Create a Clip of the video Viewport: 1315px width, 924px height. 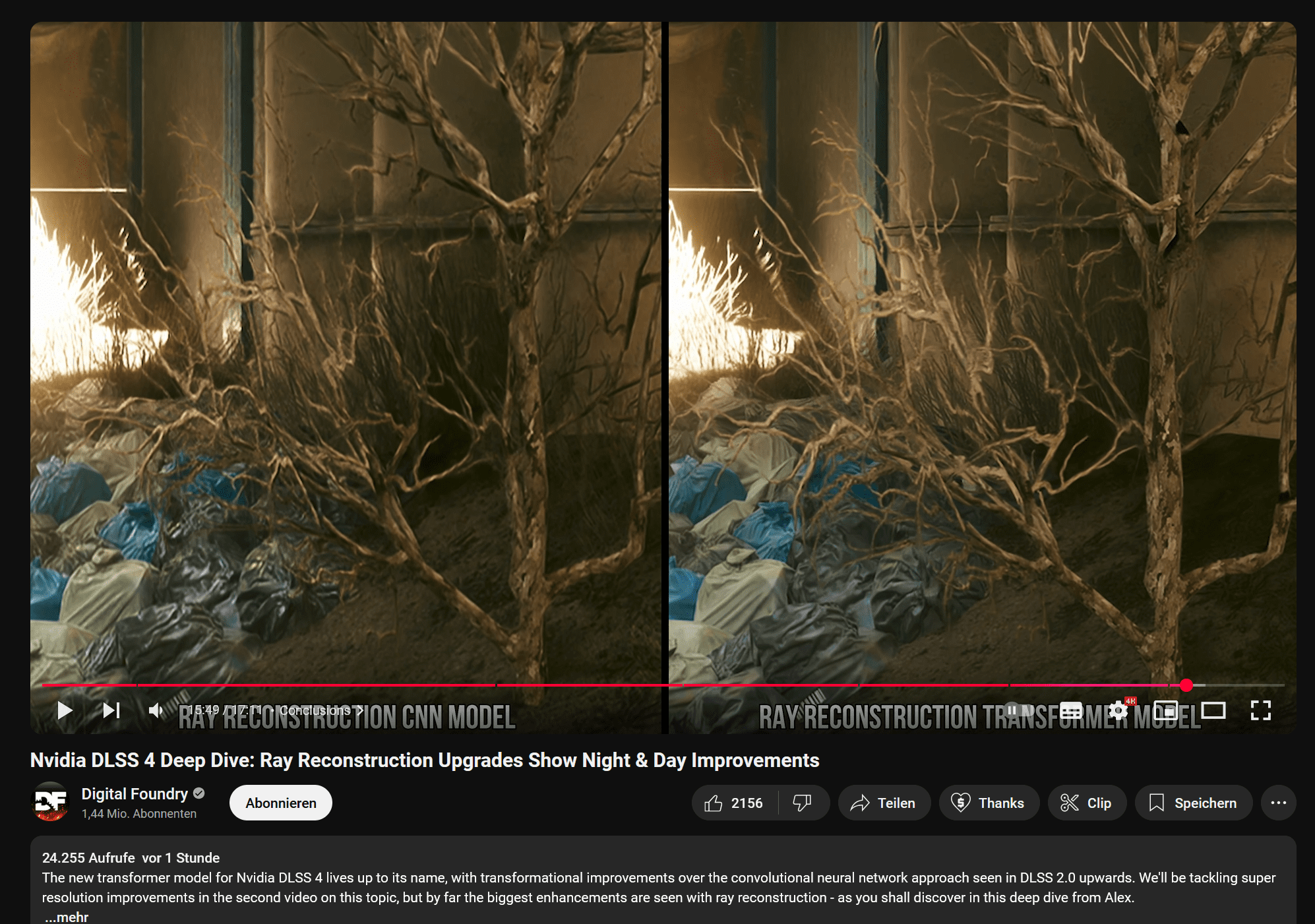(1086, 803)
